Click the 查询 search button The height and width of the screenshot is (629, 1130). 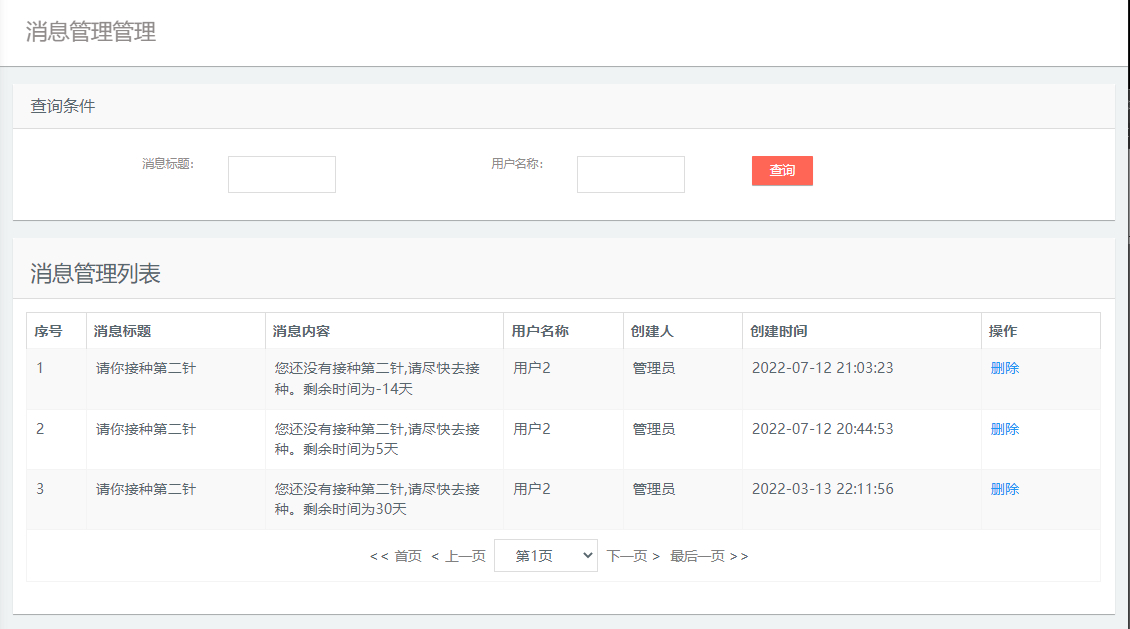(782, 171)
